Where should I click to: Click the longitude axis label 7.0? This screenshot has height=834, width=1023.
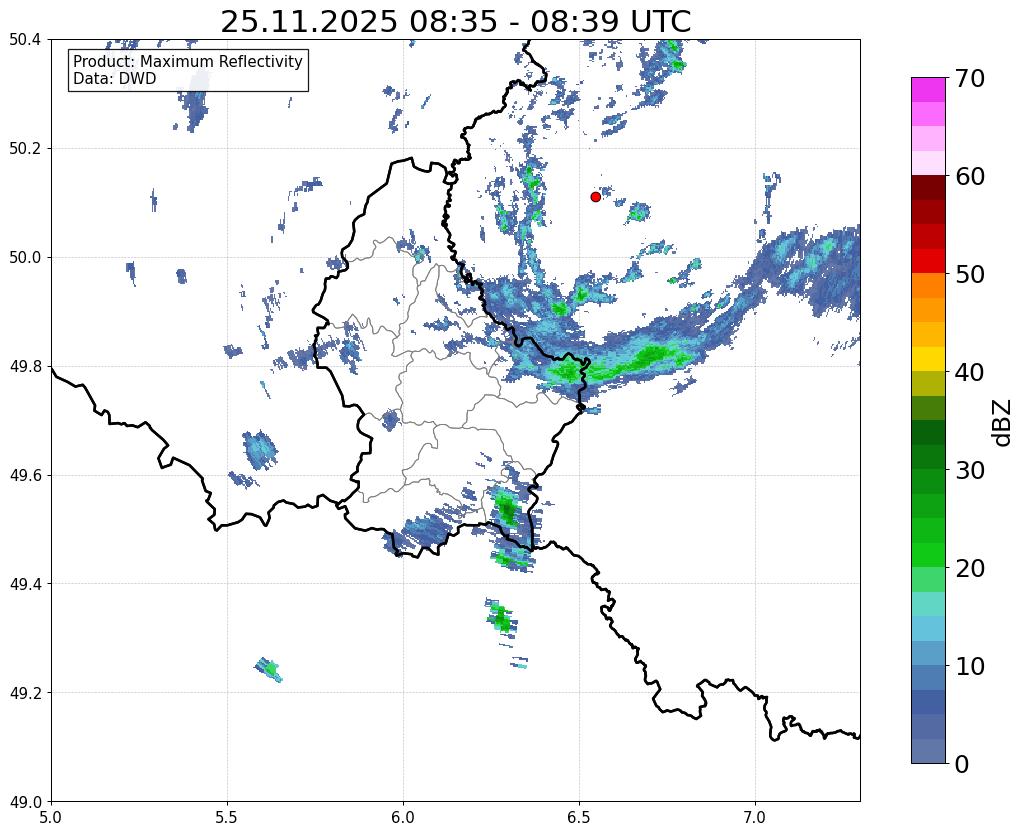pos(755,817)
